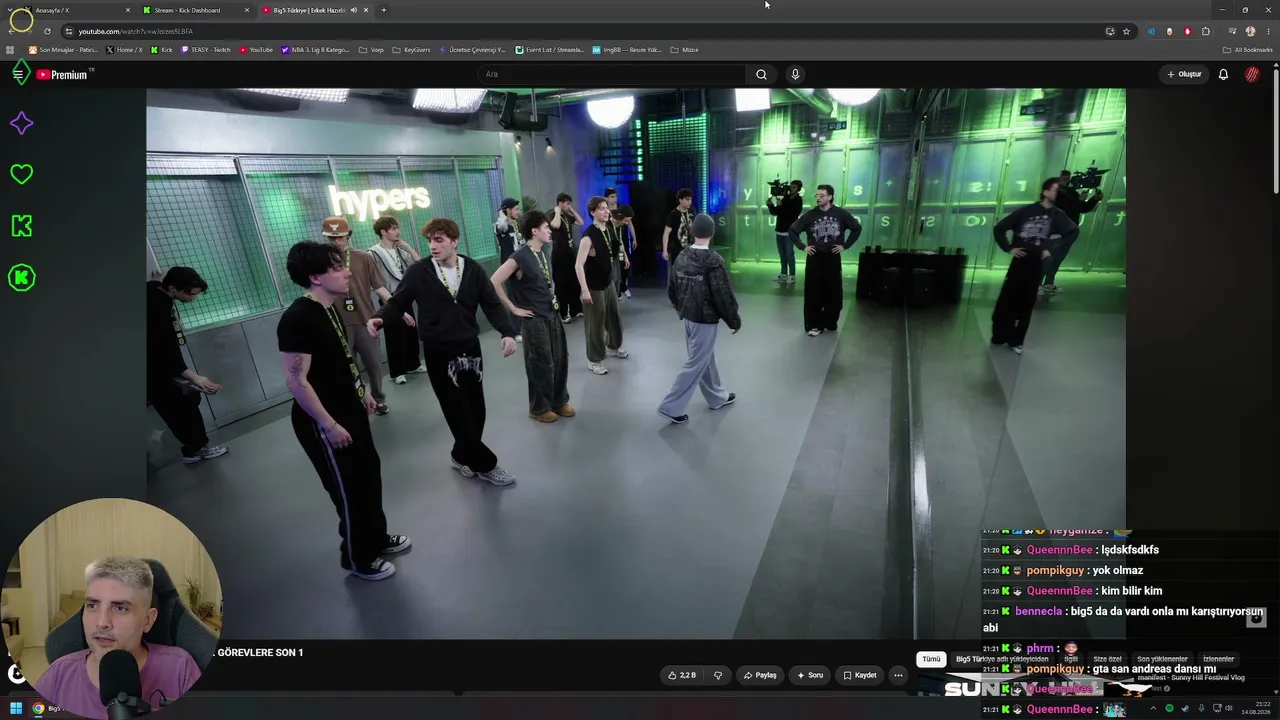
Task: Click the Chrome icon in the taskbar
Action: 38,709
